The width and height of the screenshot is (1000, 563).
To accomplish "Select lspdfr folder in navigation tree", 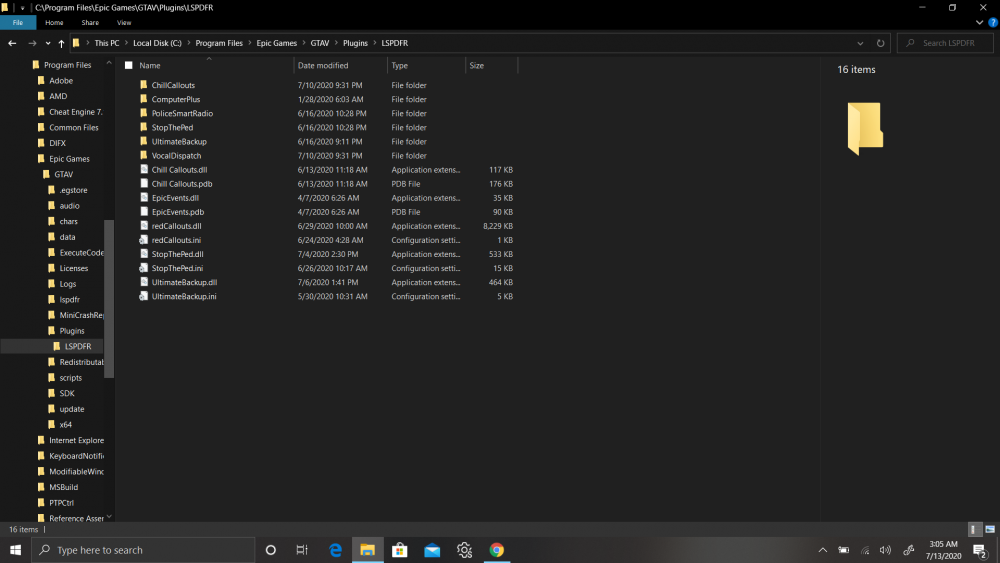I will tap(70, 299).
